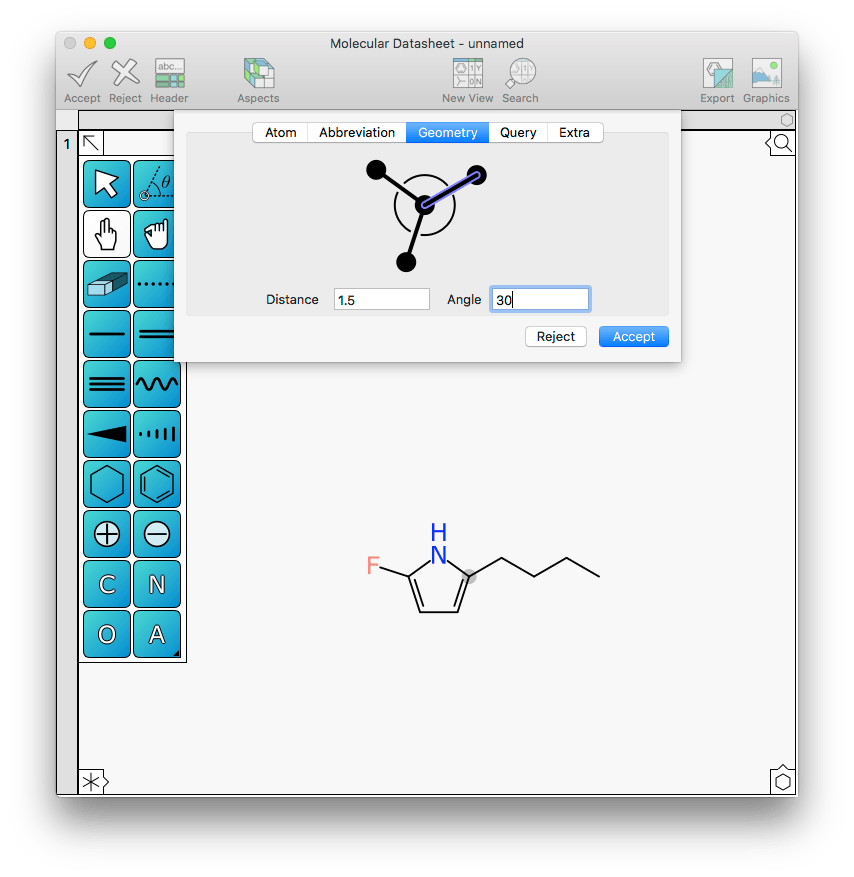This screenshot has height=877, width=854.
Task: Open the Query tab
Action: coord(518,132)
